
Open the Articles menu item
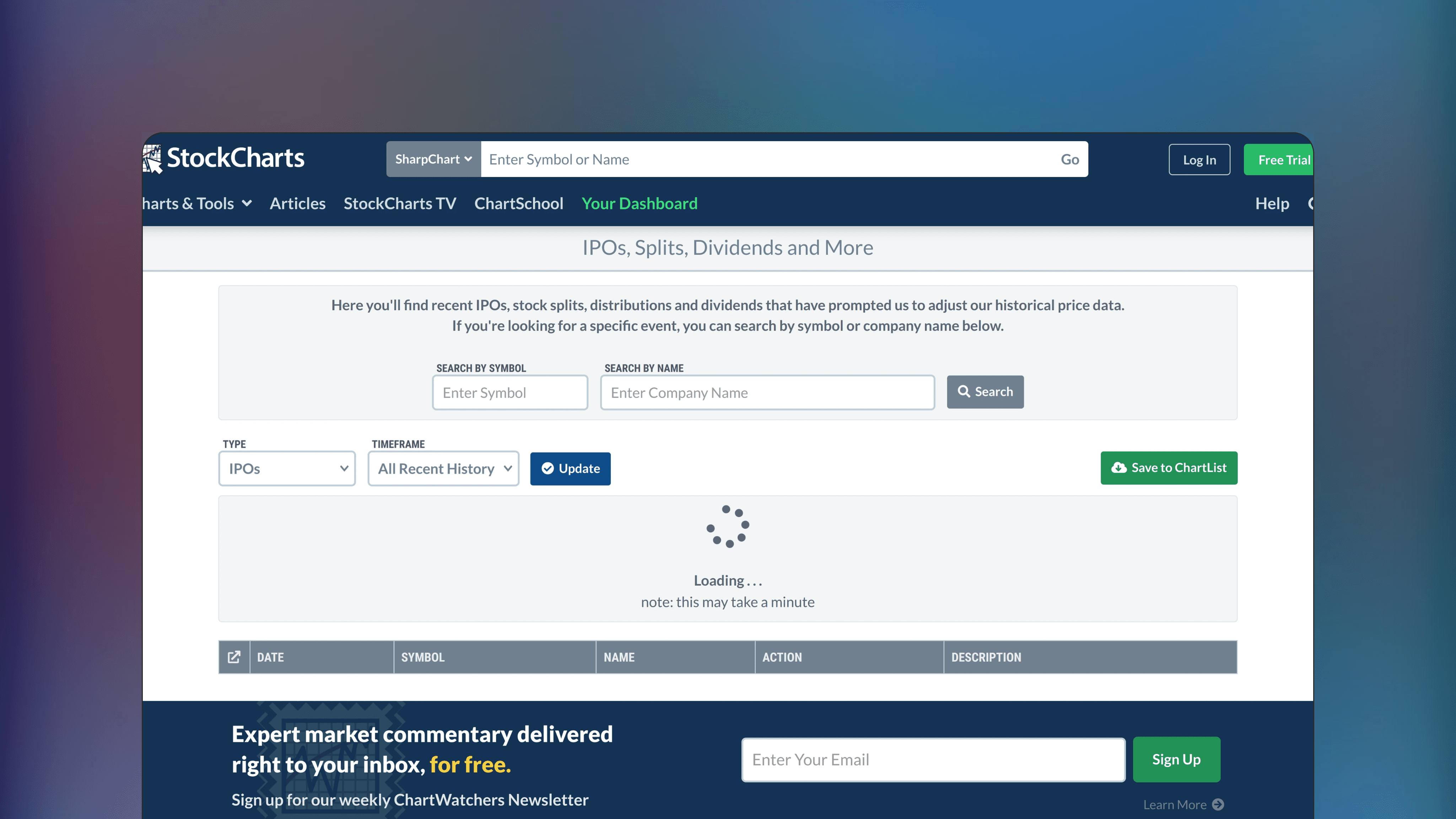coord(297,203)
